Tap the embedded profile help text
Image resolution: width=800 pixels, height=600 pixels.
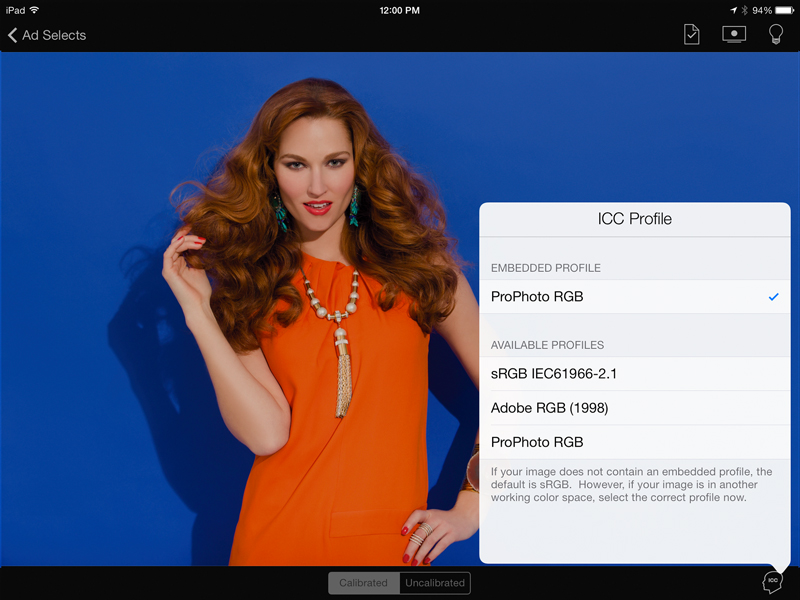click(x=632, y=485)
